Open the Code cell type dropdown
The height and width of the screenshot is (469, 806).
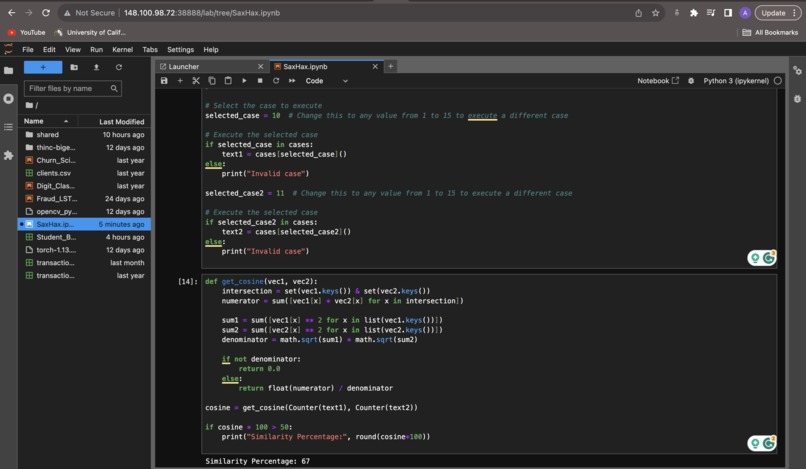326,81
